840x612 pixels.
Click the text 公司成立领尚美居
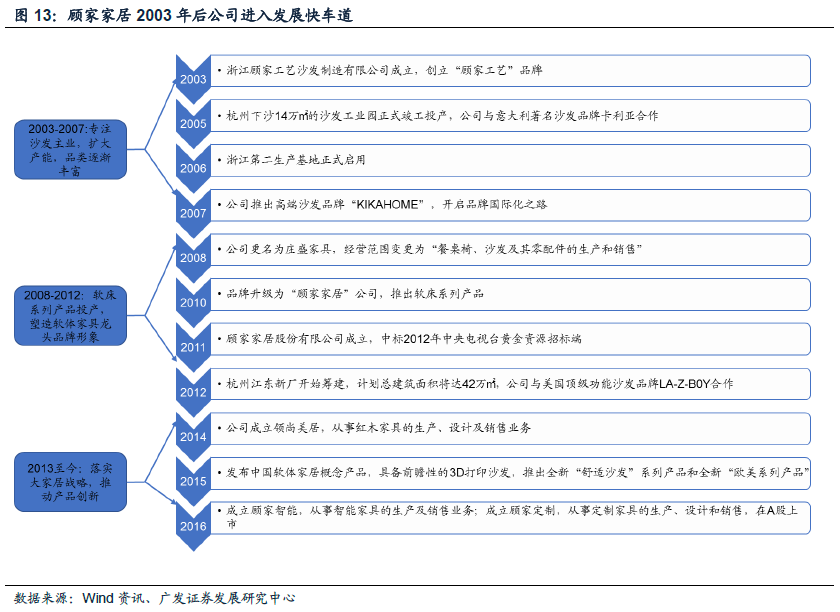click(x=378, y=428)
